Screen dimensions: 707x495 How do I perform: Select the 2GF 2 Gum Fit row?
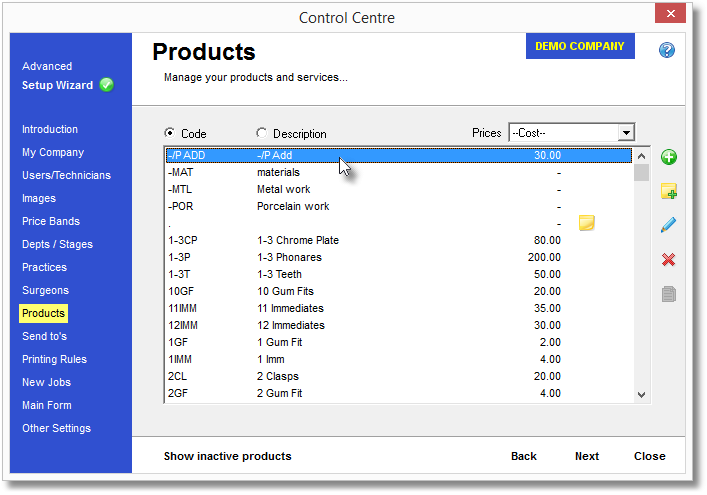[399, 394]
